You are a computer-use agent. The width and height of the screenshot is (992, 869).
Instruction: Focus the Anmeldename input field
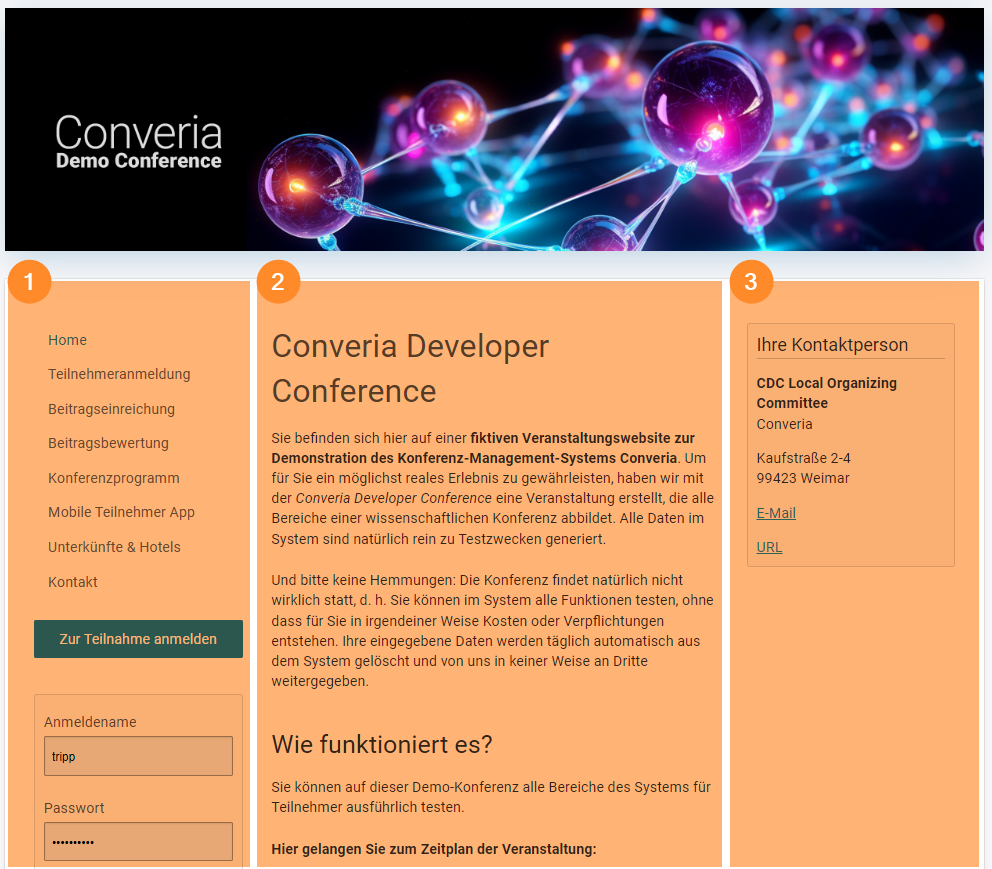pos(138,756)
